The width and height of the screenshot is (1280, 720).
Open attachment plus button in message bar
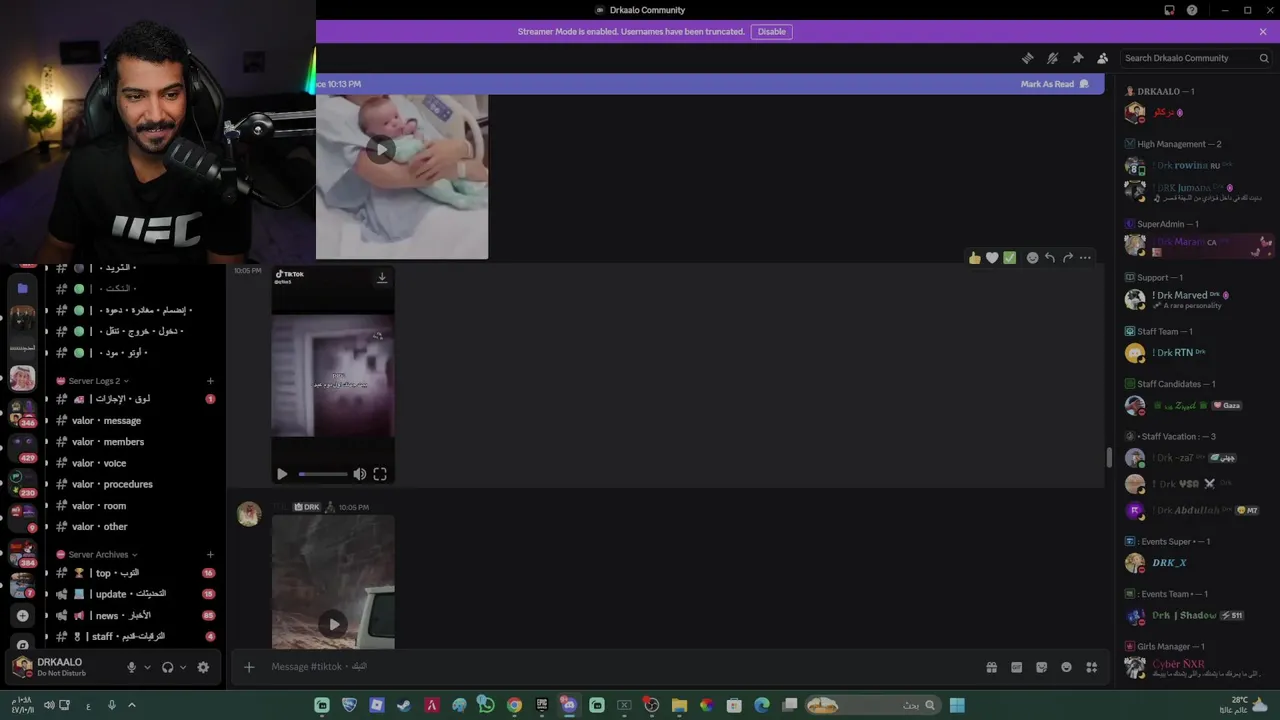tap(249, 667)
